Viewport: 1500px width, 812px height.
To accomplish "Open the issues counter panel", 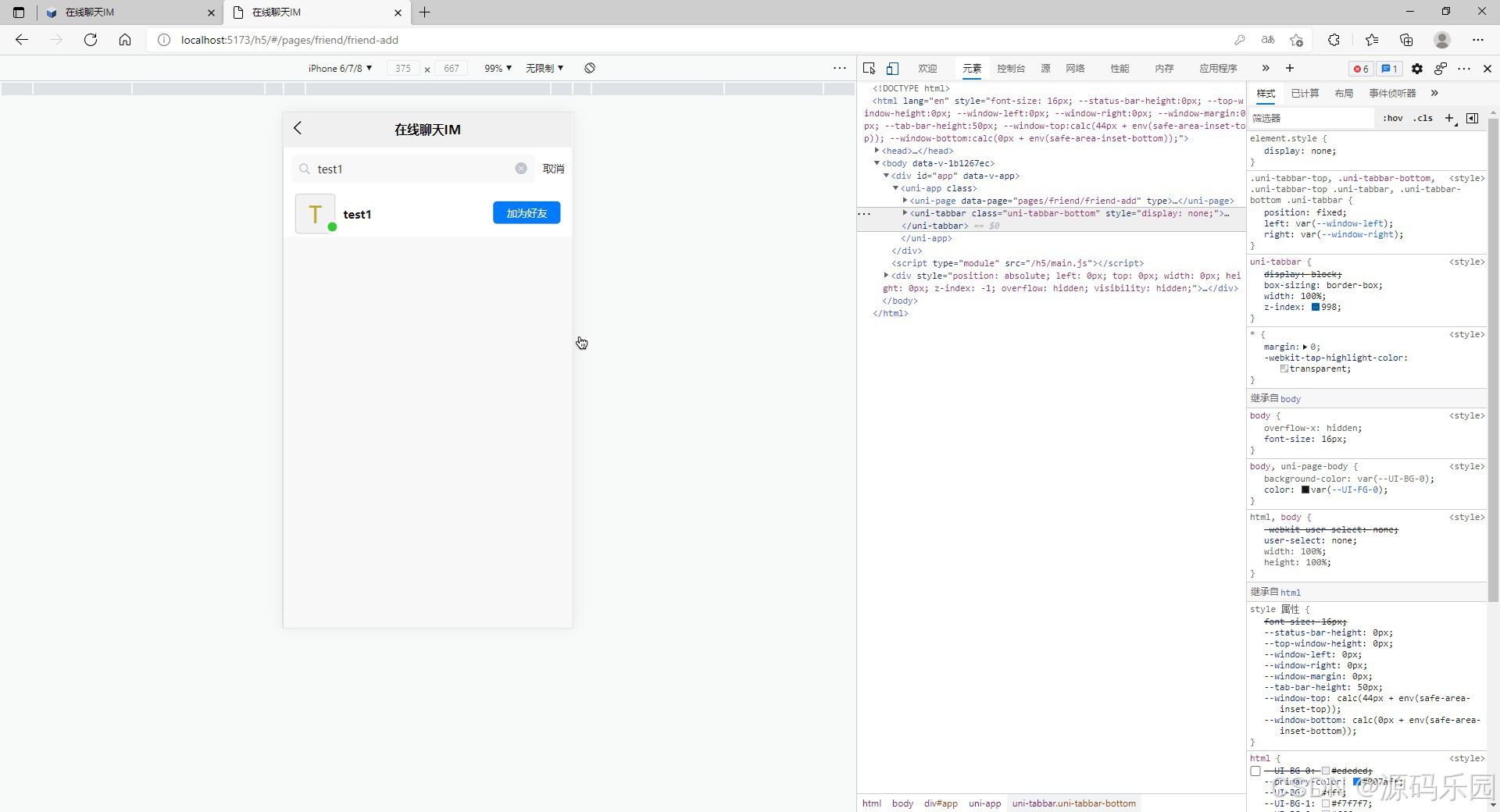I will pyautogui.click(x=1389, y=69).
